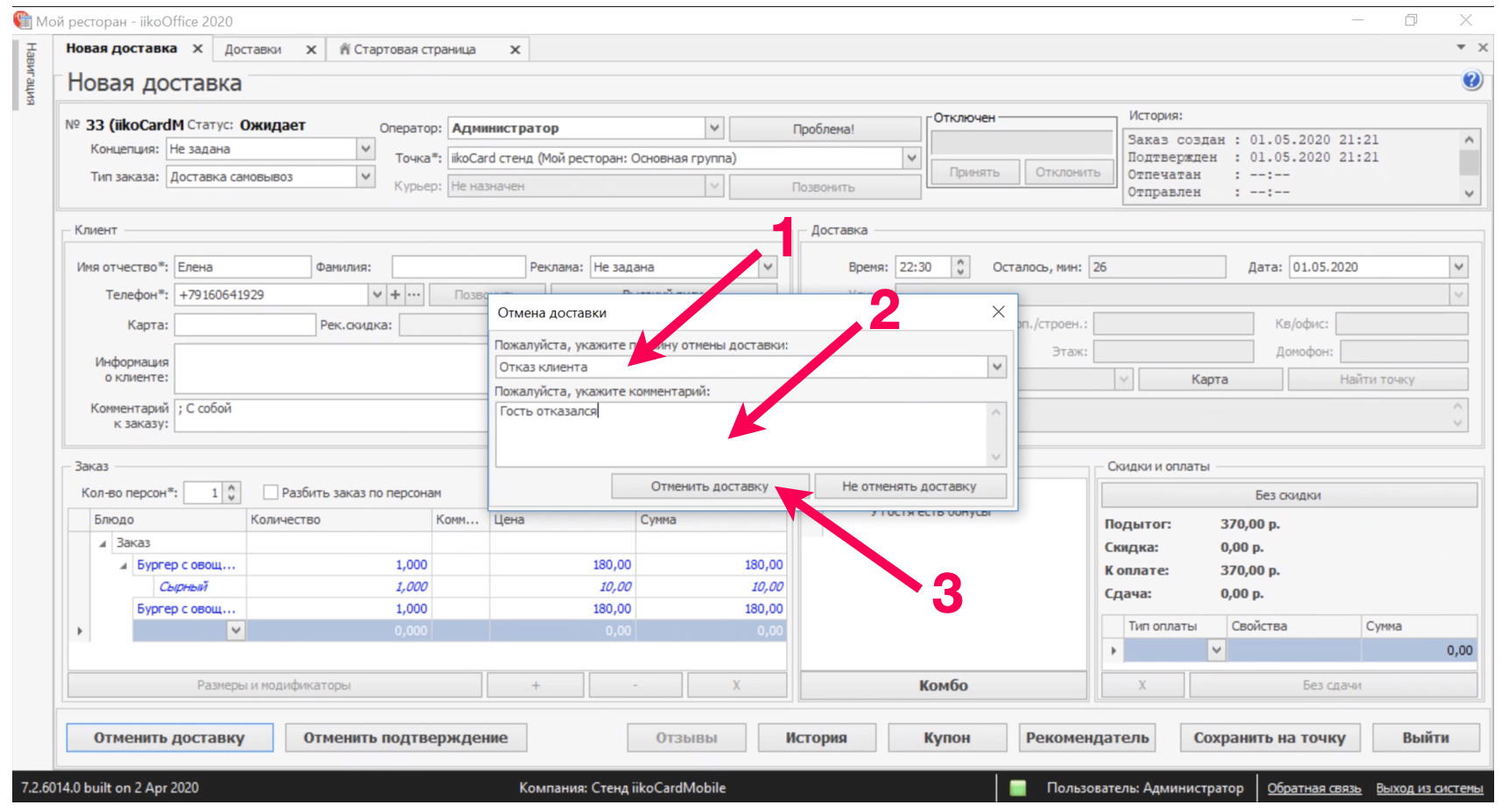Open the Дата delivery date dropdown
The width and height of the screenshot is (1502, 812).
[x=1458, y=267]
